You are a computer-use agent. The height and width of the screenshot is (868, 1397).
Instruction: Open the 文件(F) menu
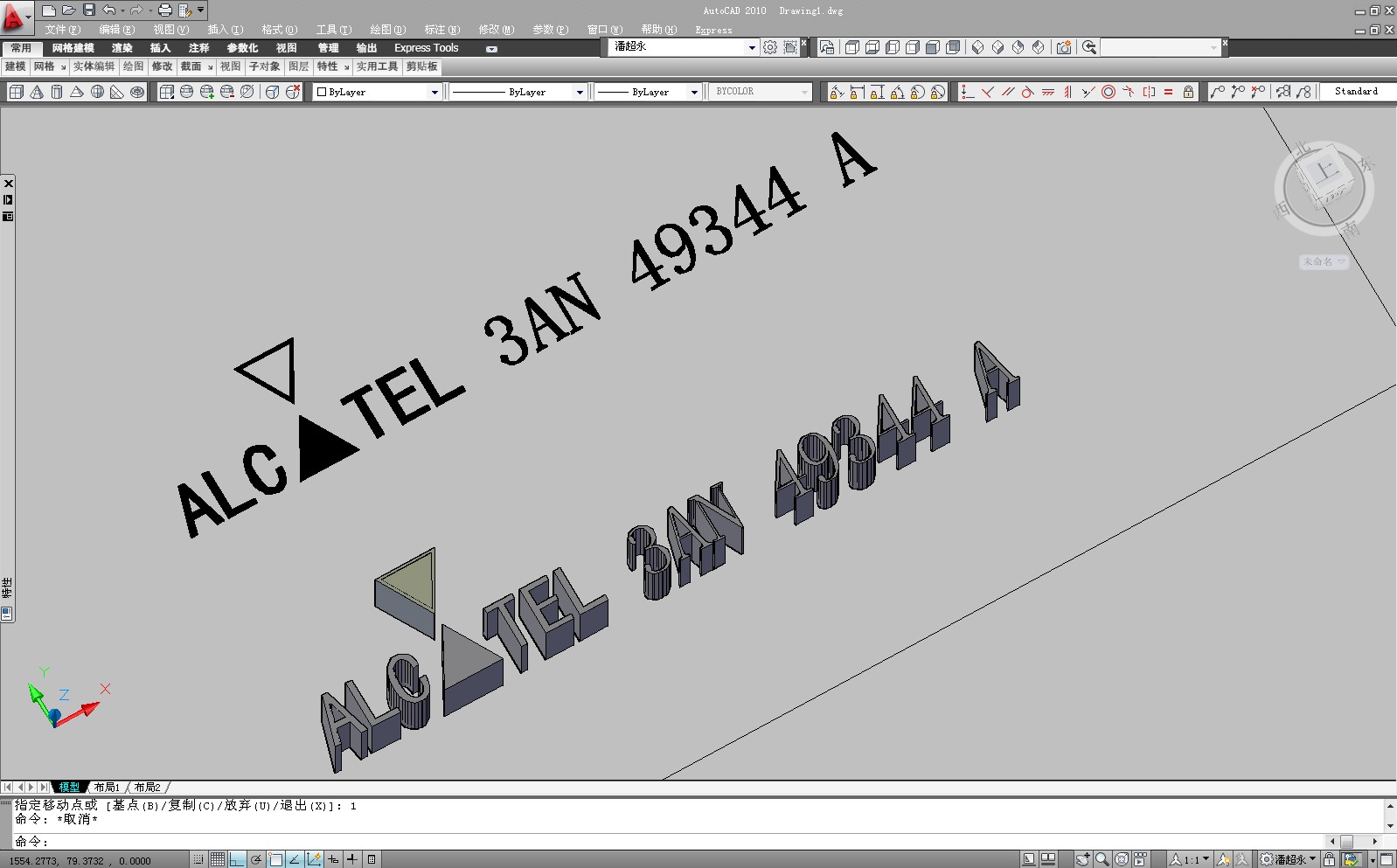pyautogui.click(x=63, y=30)
